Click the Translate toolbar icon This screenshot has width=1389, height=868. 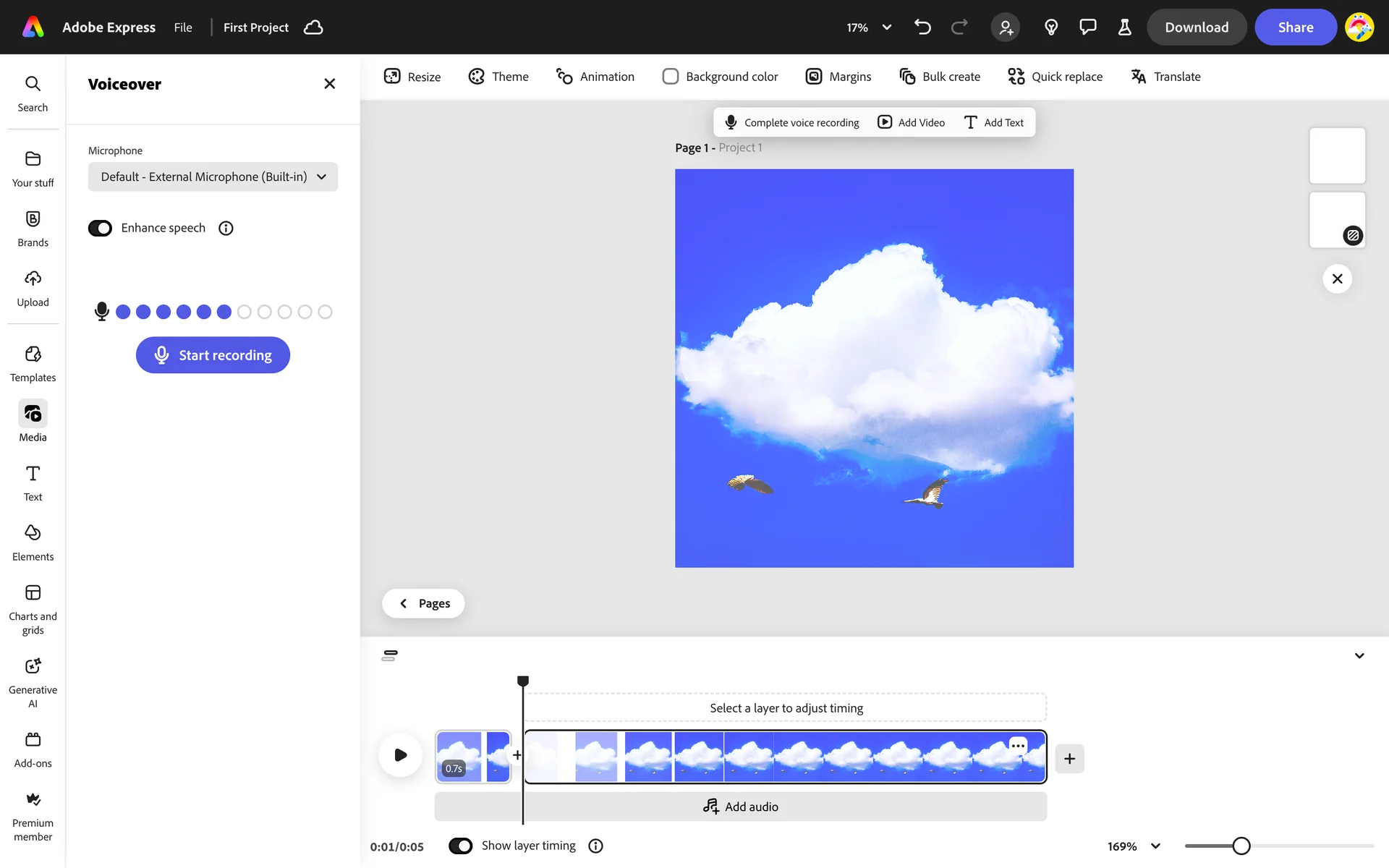click(1139, 77)
